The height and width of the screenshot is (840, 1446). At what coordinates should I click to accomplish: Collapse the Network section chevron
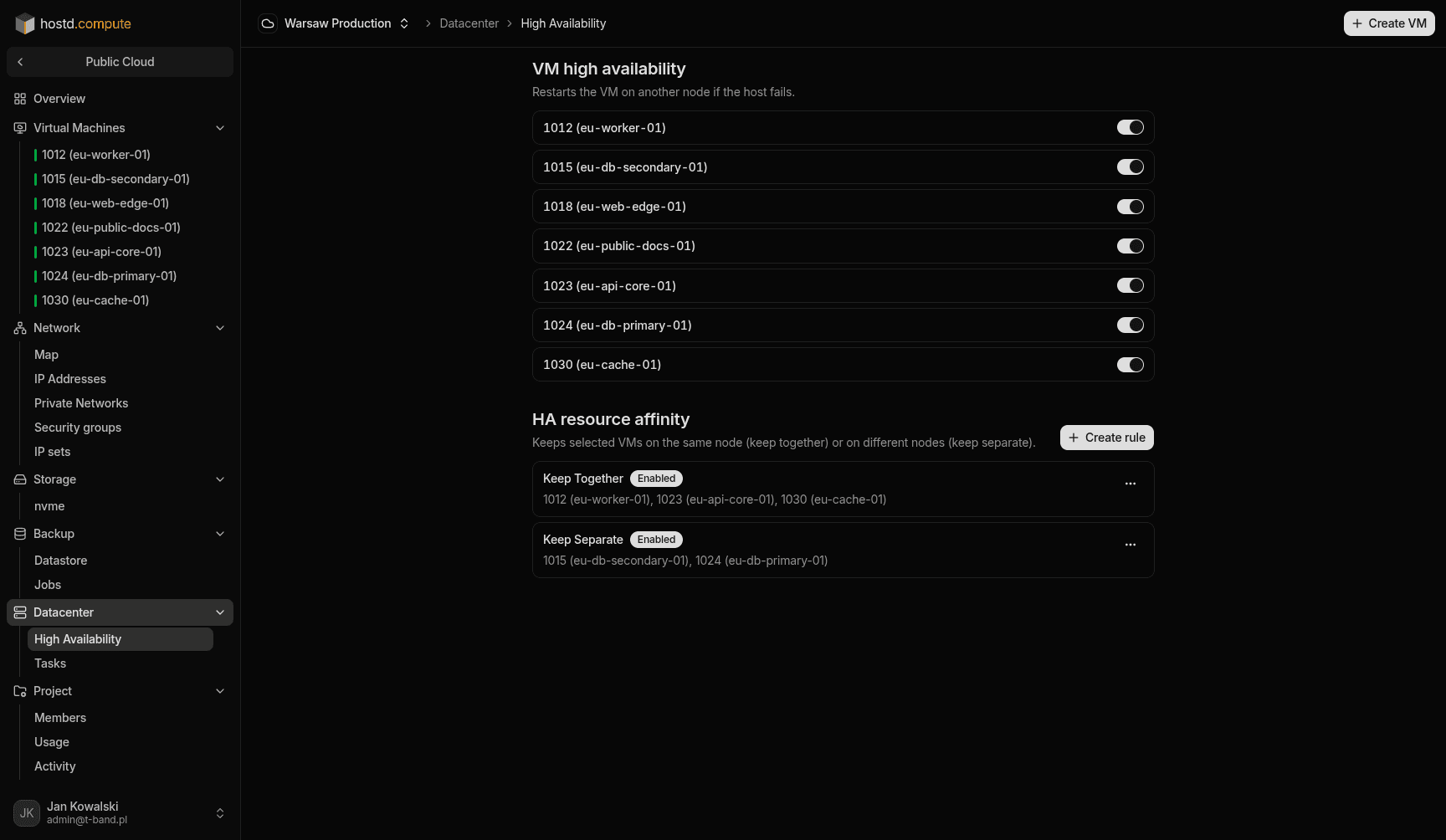tap(220, 328)
